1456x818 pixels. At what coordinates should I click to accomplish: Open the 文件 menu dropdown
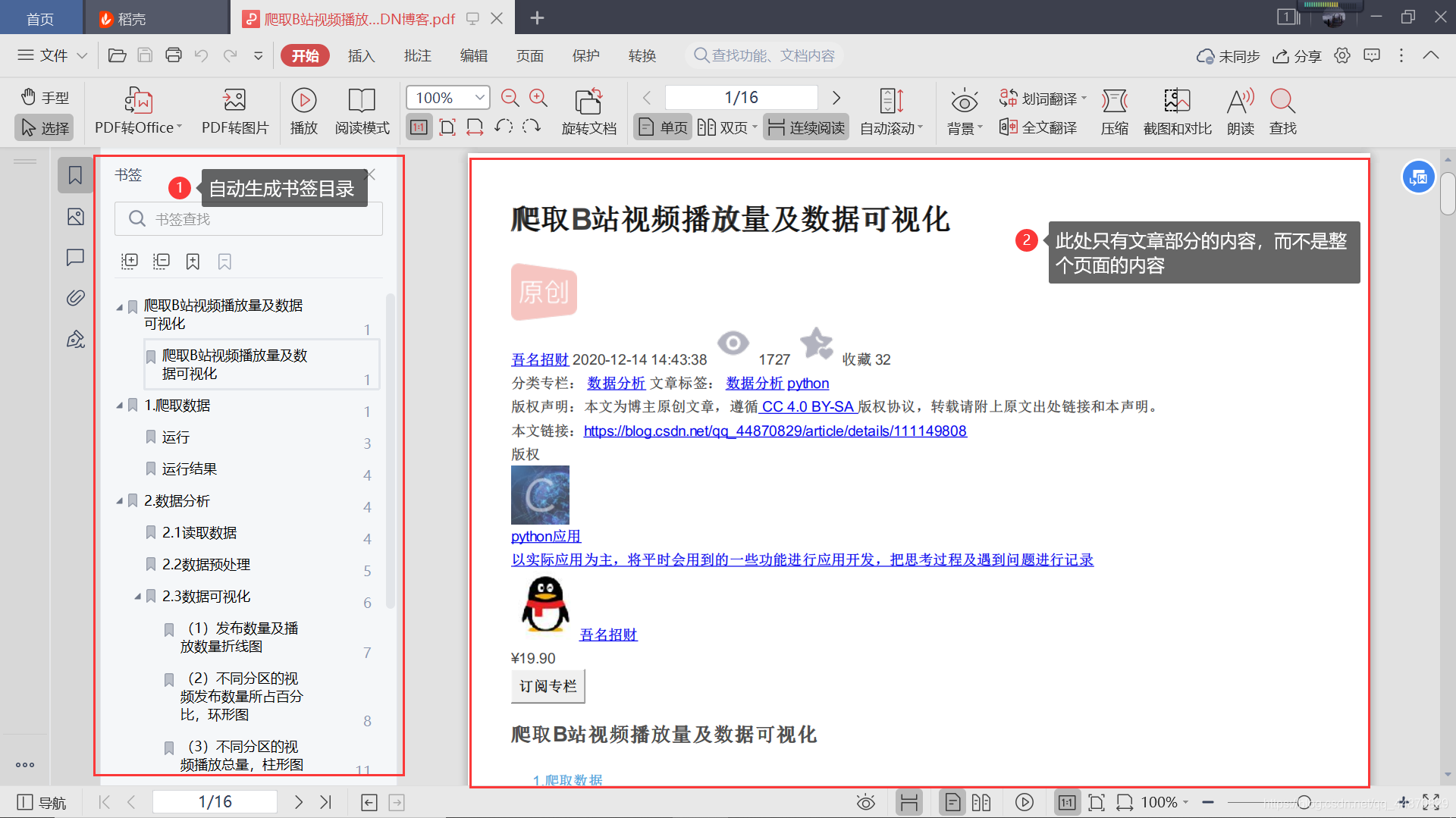pyautogui.click(x=52, y=55)
